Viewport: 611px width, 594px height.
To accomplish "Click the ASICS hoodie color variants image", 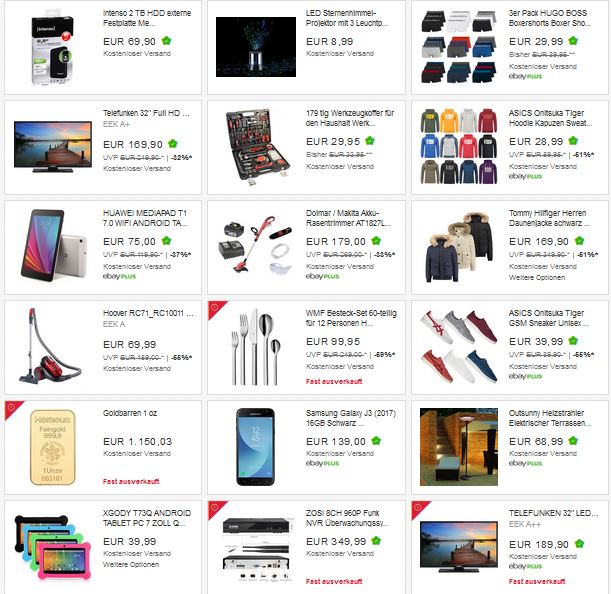I will tap(459, 146).
